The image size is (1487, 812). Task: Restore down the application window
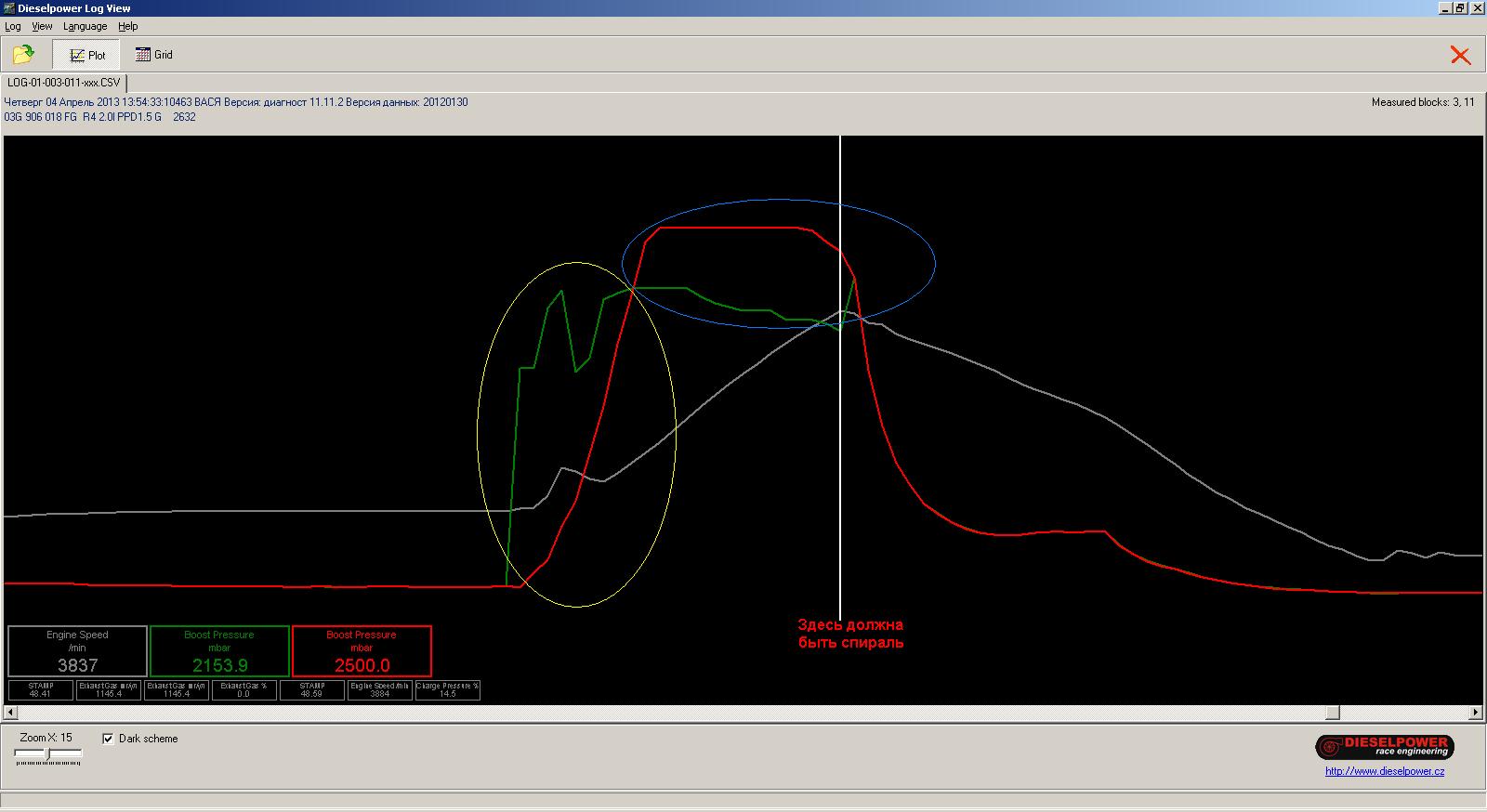click(1460, 8)
